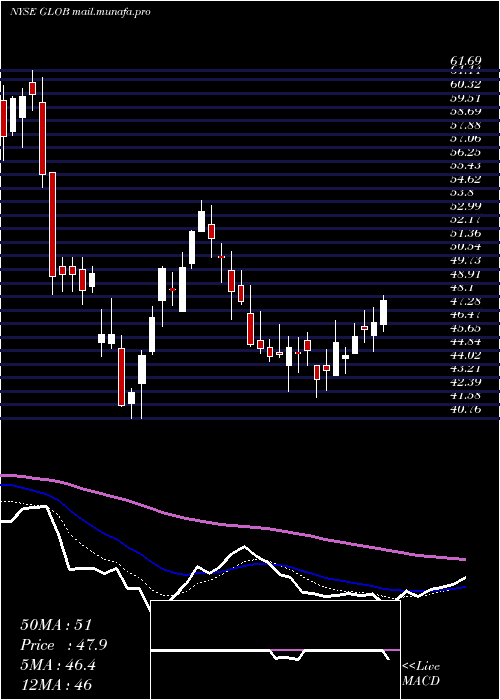Click the 59.51 price axis label
This screenshot has height=700, width=500.
(465, 98)
